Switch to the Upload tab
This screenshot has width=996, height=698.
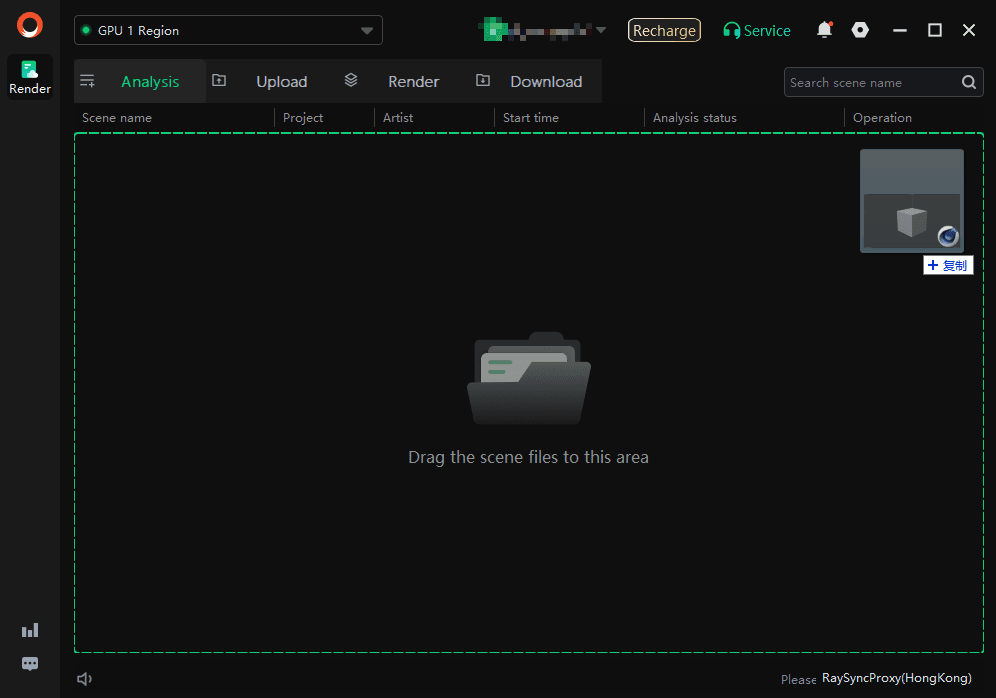(x=281, y=82)
